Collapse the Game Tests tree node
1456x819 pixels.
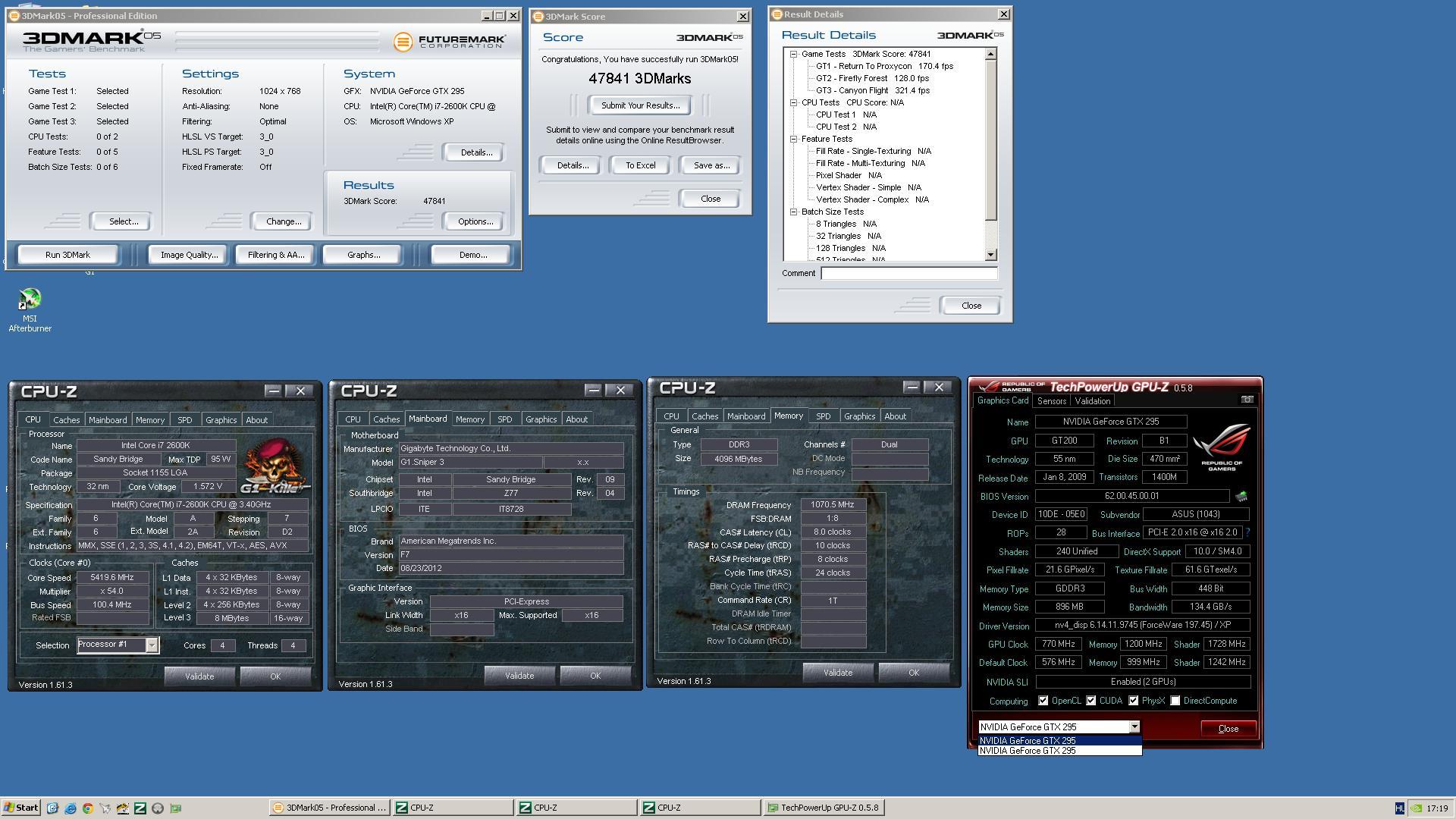click(794, 54)
